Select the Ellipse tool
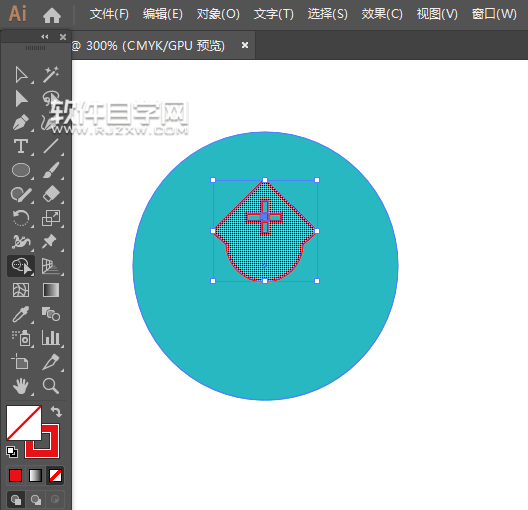The width and height of the screenshot is (528, 510). (21, 170)
